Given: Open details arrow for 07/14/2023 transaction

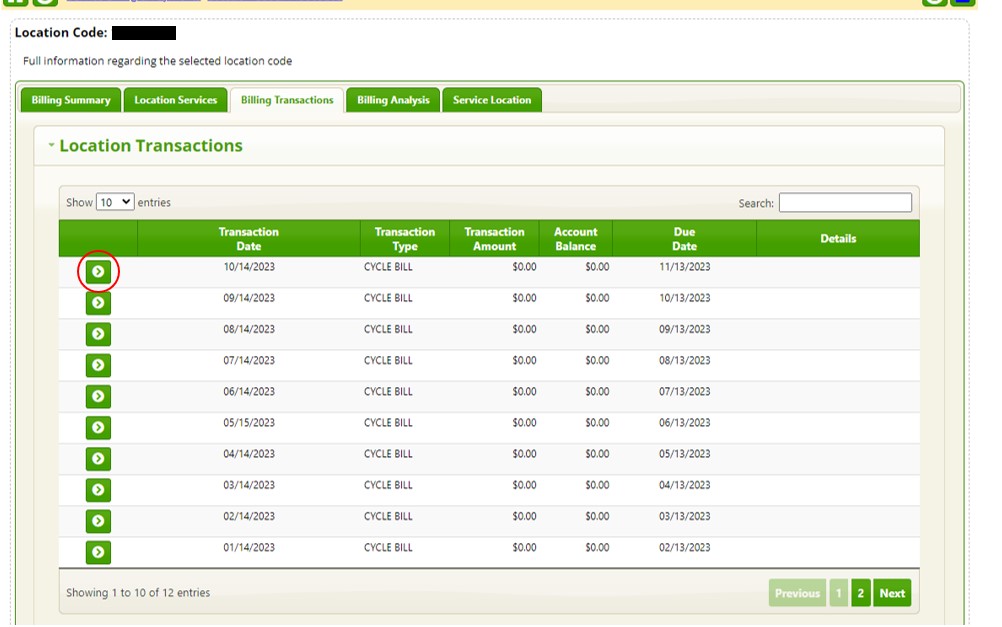Looking at the screenshot, I should coord(98,365).
